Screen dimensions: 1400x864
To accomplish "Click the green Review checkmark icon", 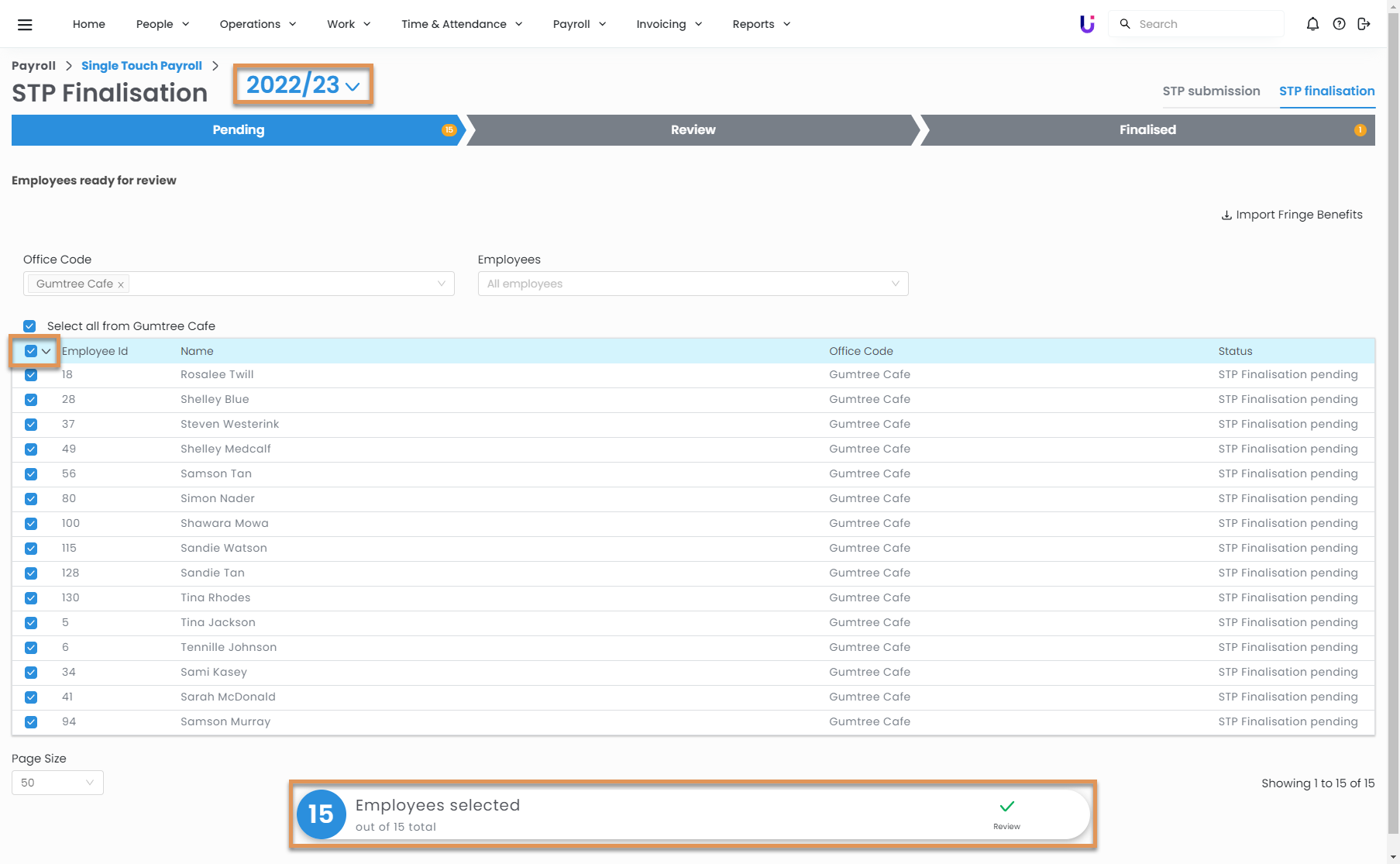I will pyautogui.click(x=1006, y=807).
